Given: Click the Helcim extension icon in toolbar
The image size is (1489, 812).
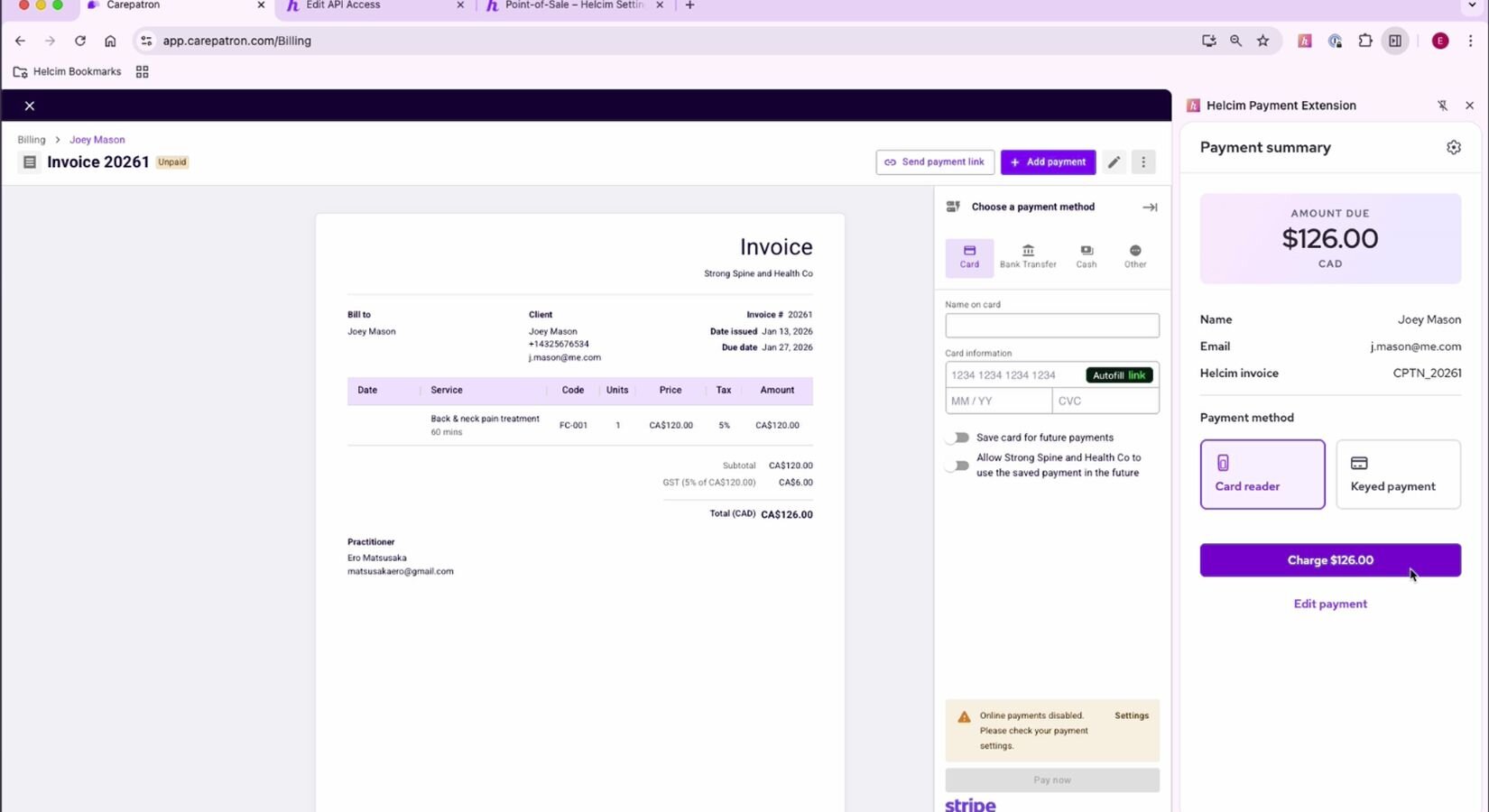Looking at the screenshot, I should point(1304,41).
